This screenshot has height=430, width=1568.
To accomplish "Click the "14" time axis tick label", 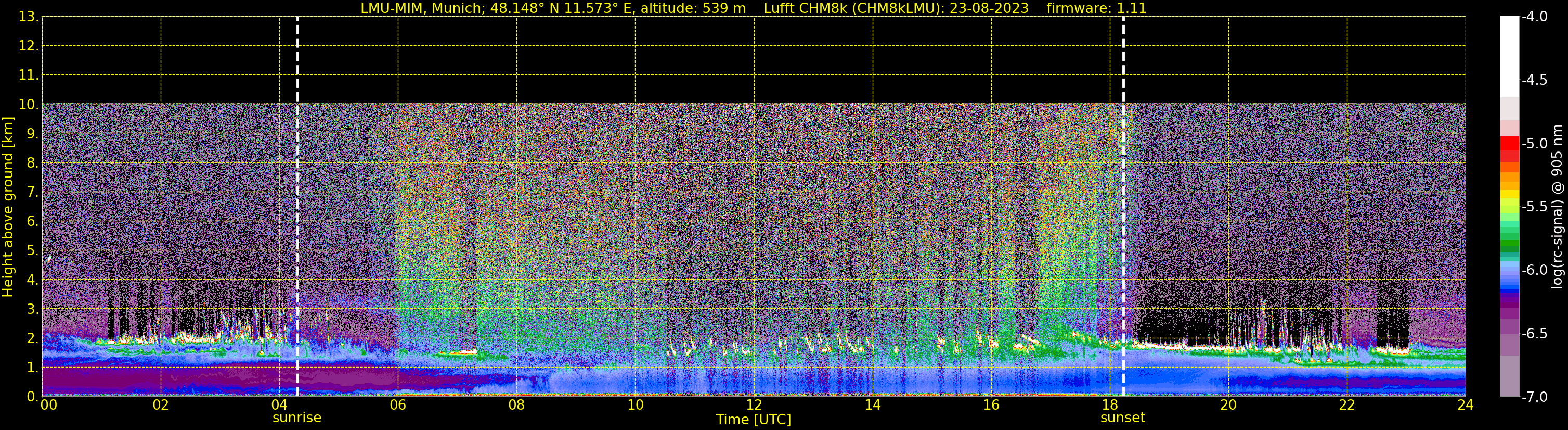I will [x=873, y=405].
